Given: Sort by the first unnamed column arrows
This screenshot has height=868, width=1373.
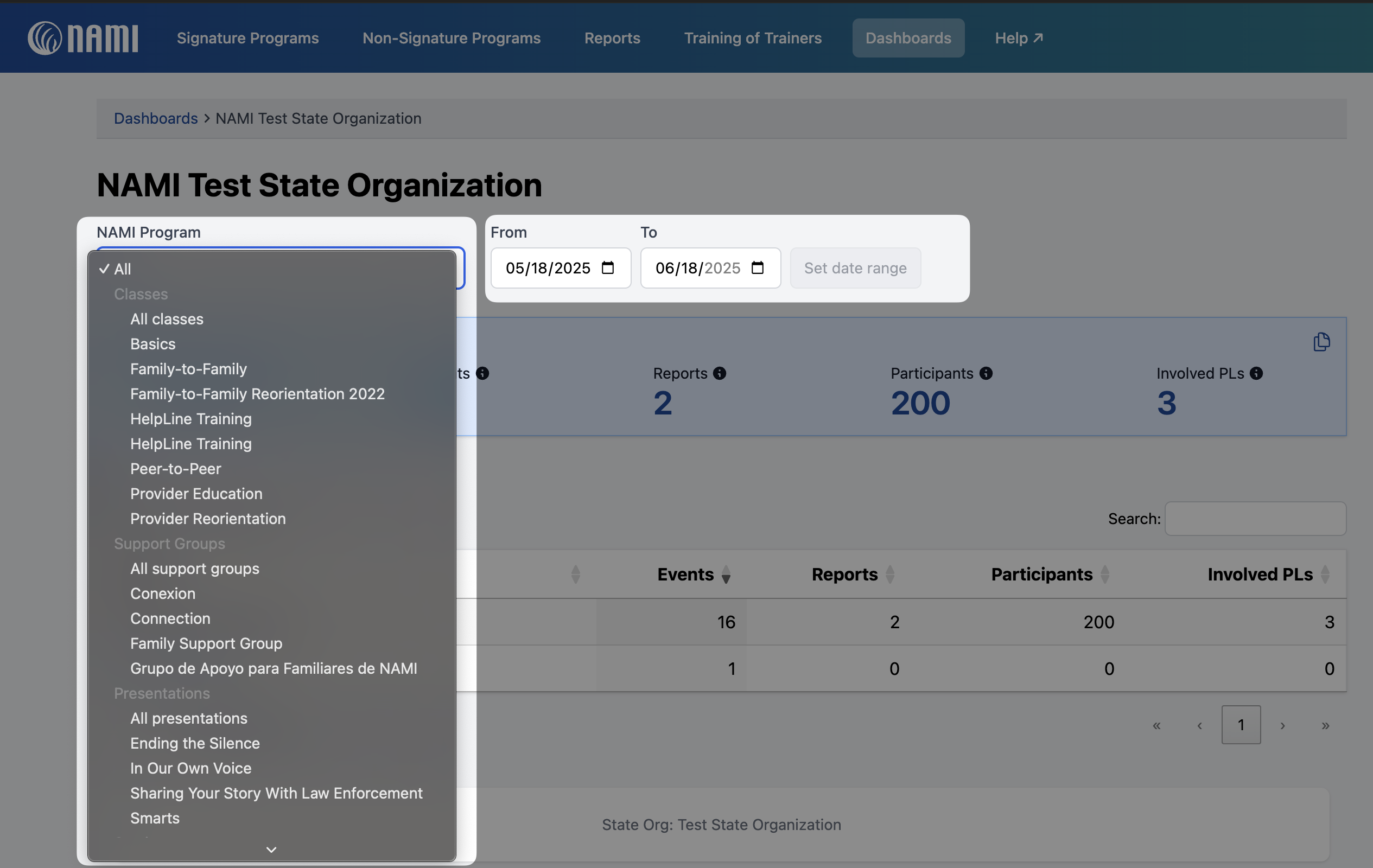Looking at the screenshot, I should point(575,574).
